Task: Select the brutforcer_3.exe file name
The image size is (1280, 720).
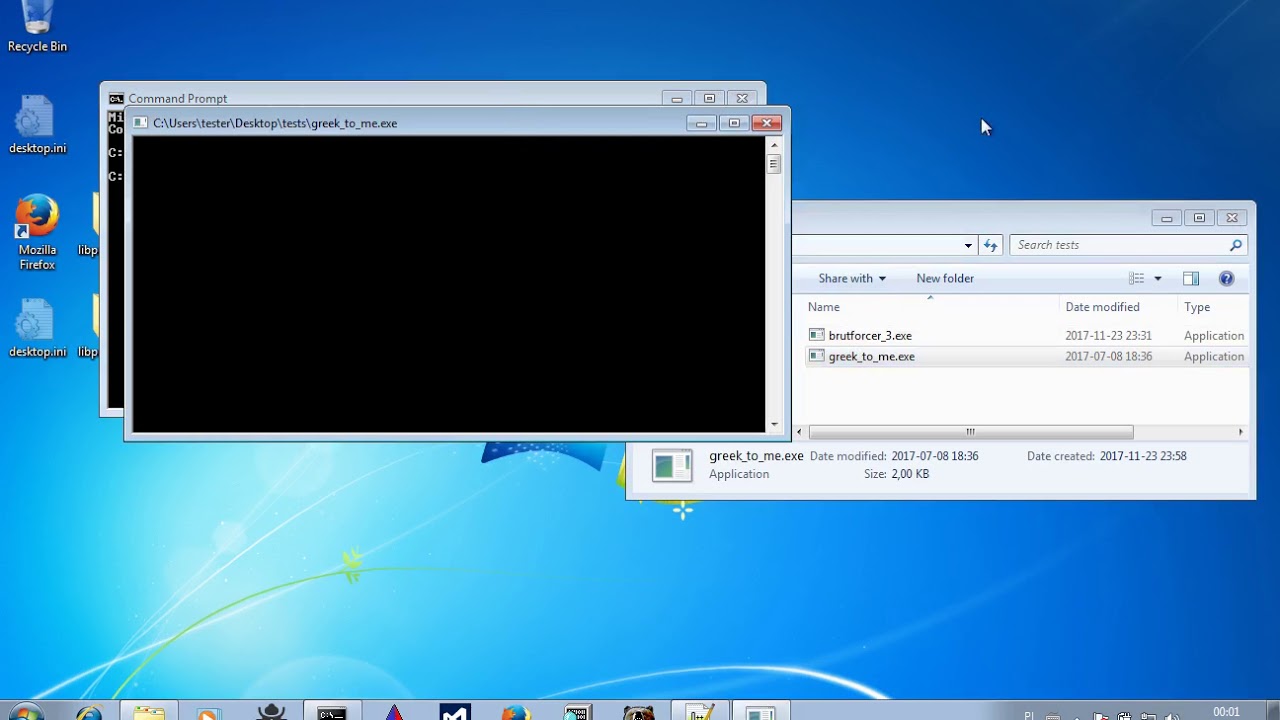Action: coord(870,336)
